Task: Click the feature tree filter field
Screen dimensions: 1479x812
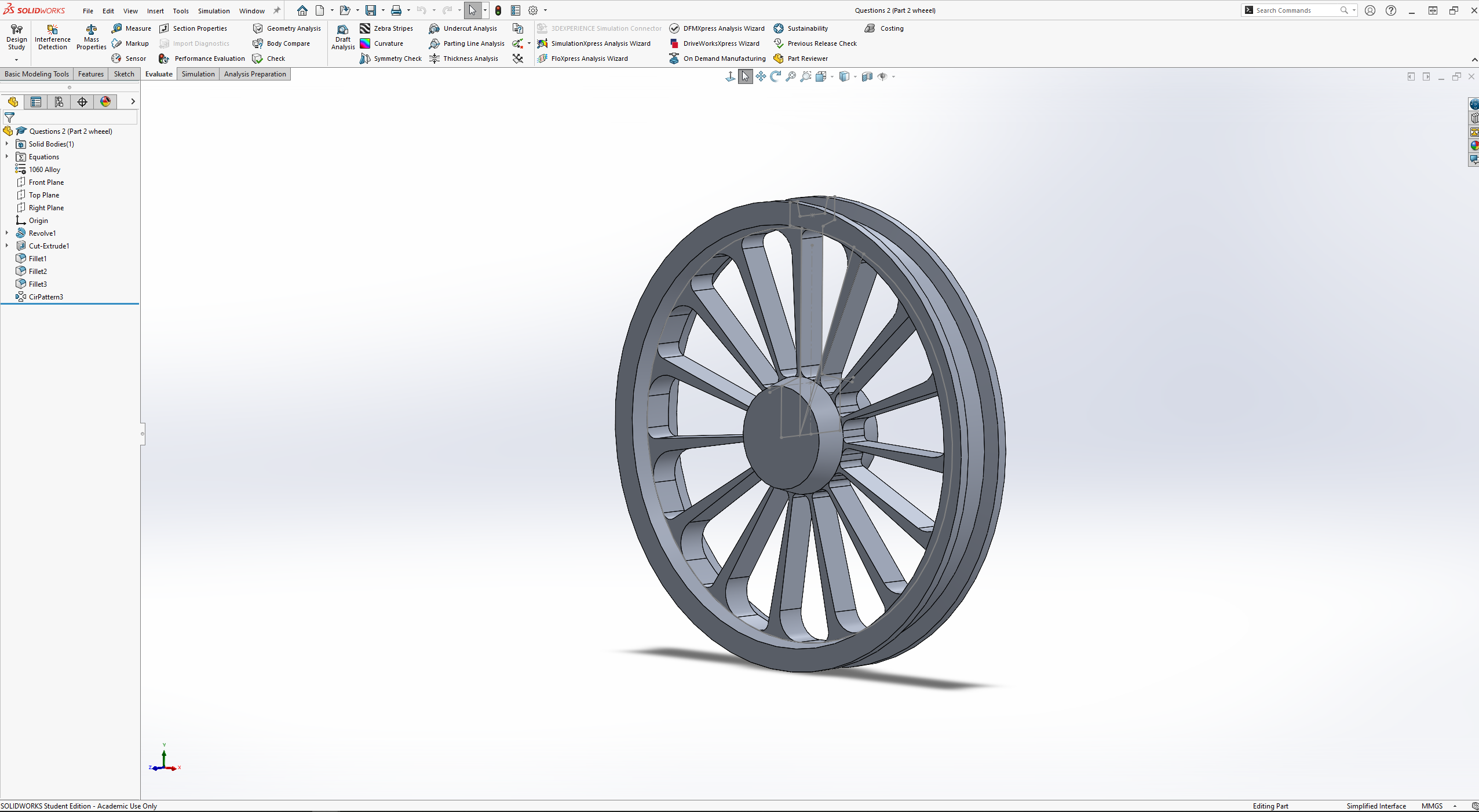Action: (x=70, y=117)
